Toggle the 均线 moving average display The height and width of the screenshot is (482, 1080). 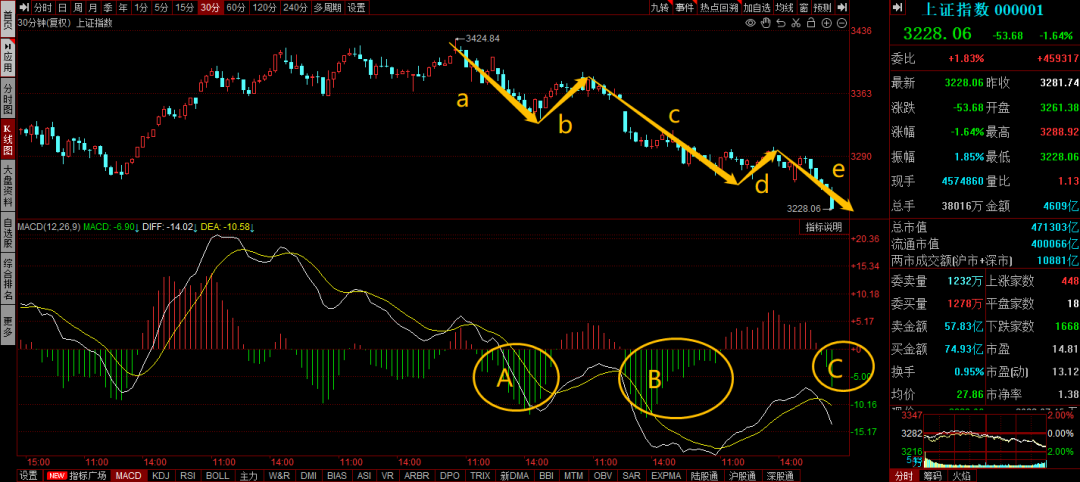[784, 7]
